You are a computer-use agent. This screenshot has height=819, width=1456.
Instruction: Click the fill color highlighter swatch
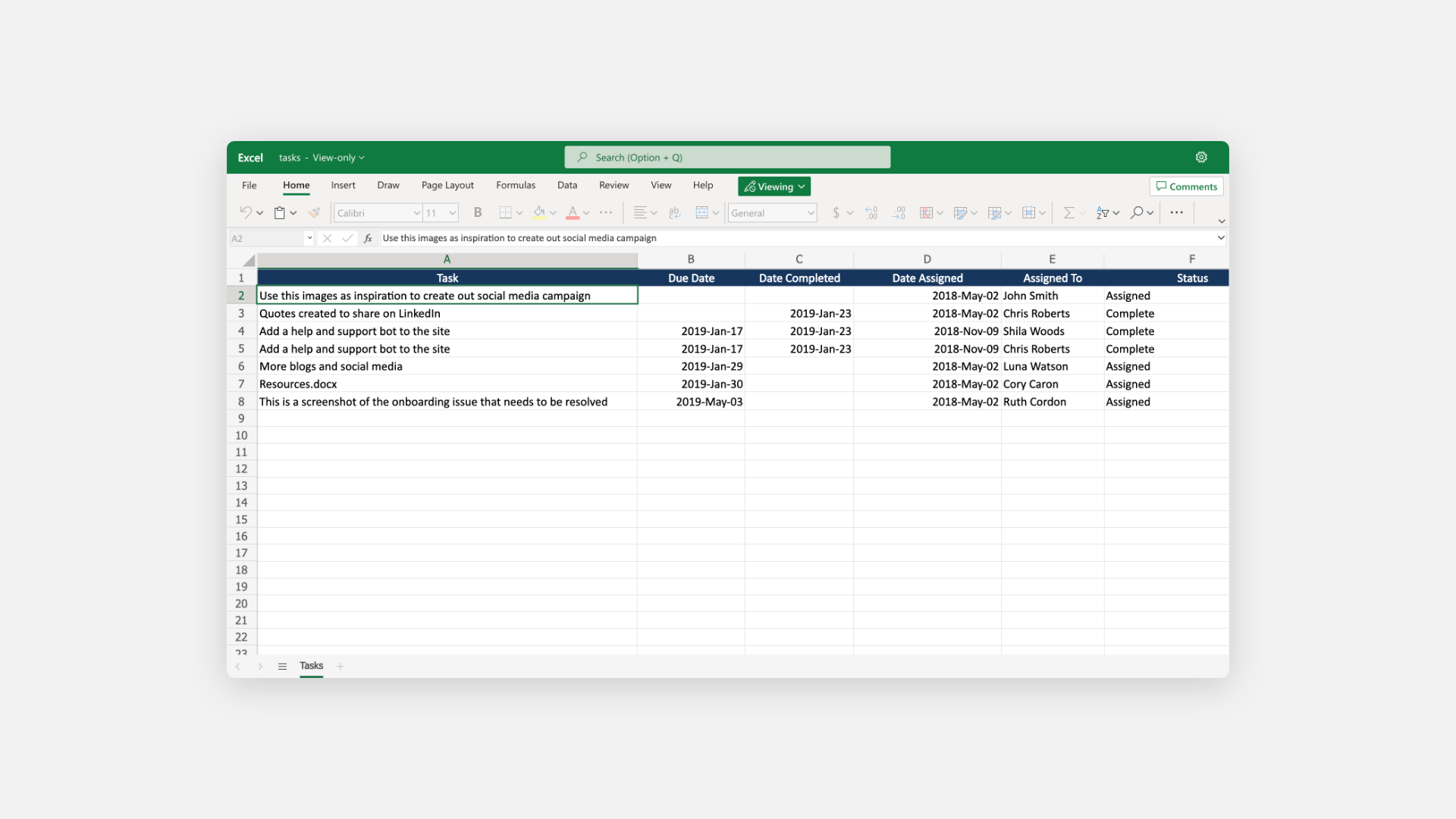pyautogui.click(x=539, y=213)
